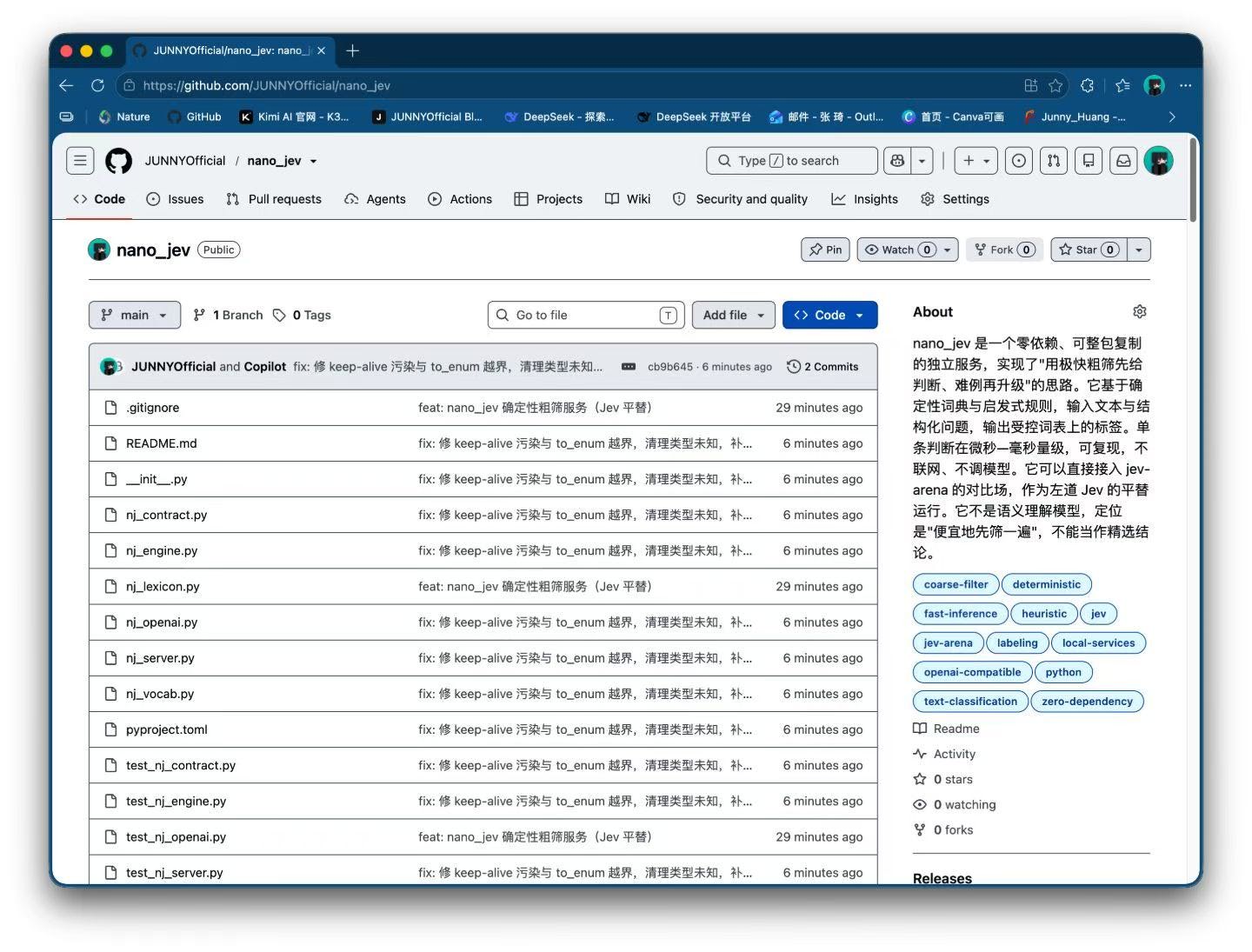Expand commit message ellipsis button
This screenshot has width=1252, height=952.
pos(629,367)
